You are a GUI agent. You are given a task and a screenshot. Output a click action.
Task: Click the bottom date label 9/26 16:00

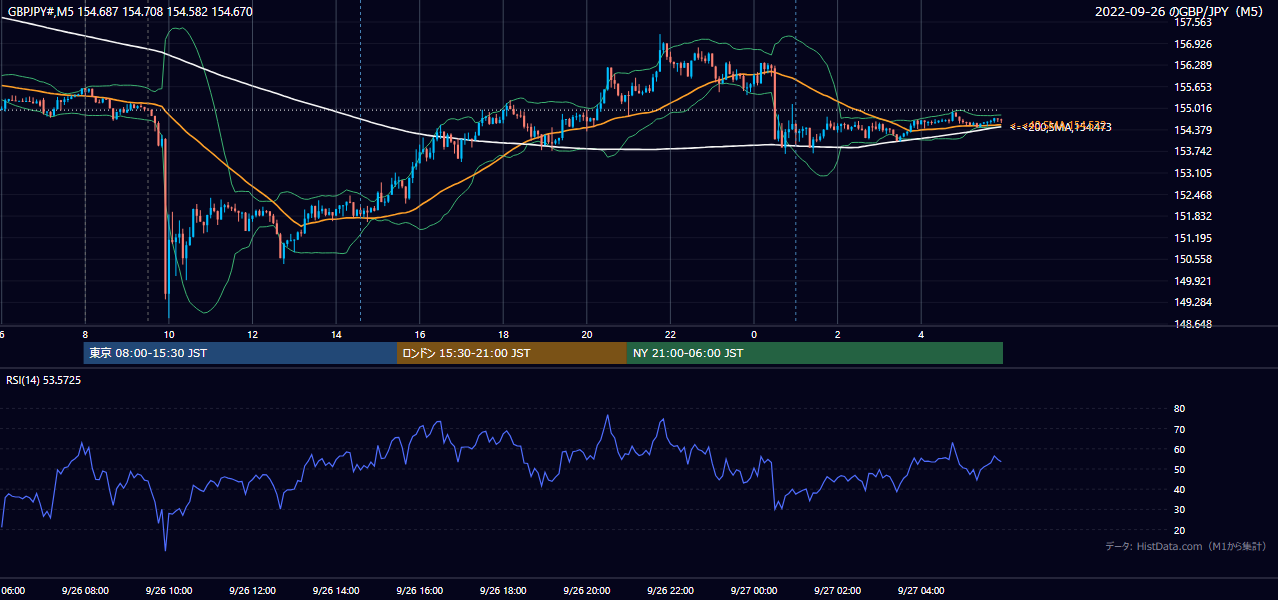click(x=419, y=591)
